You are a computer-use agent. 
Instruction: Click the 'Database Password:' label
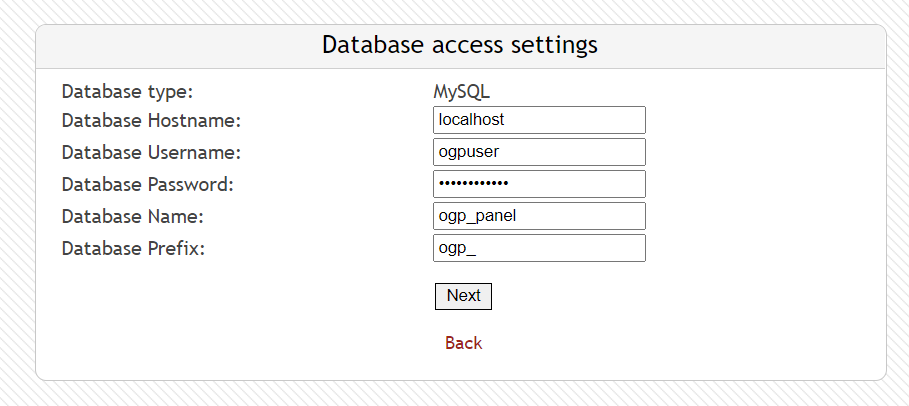click(147, 185)
